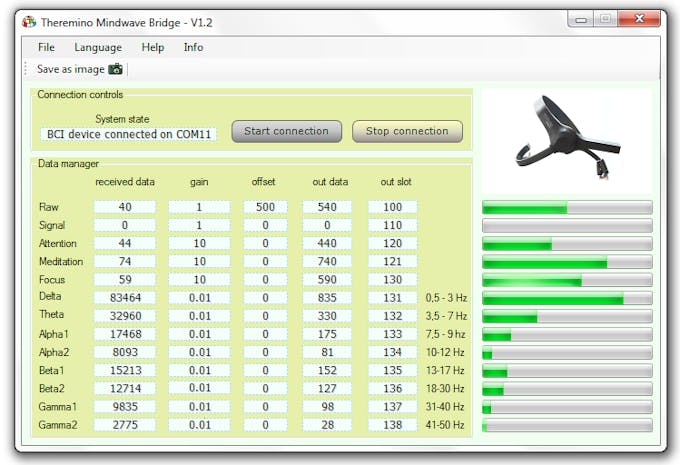
Task: Click the Focus level progress bar
Action: (x=567, y=280)
